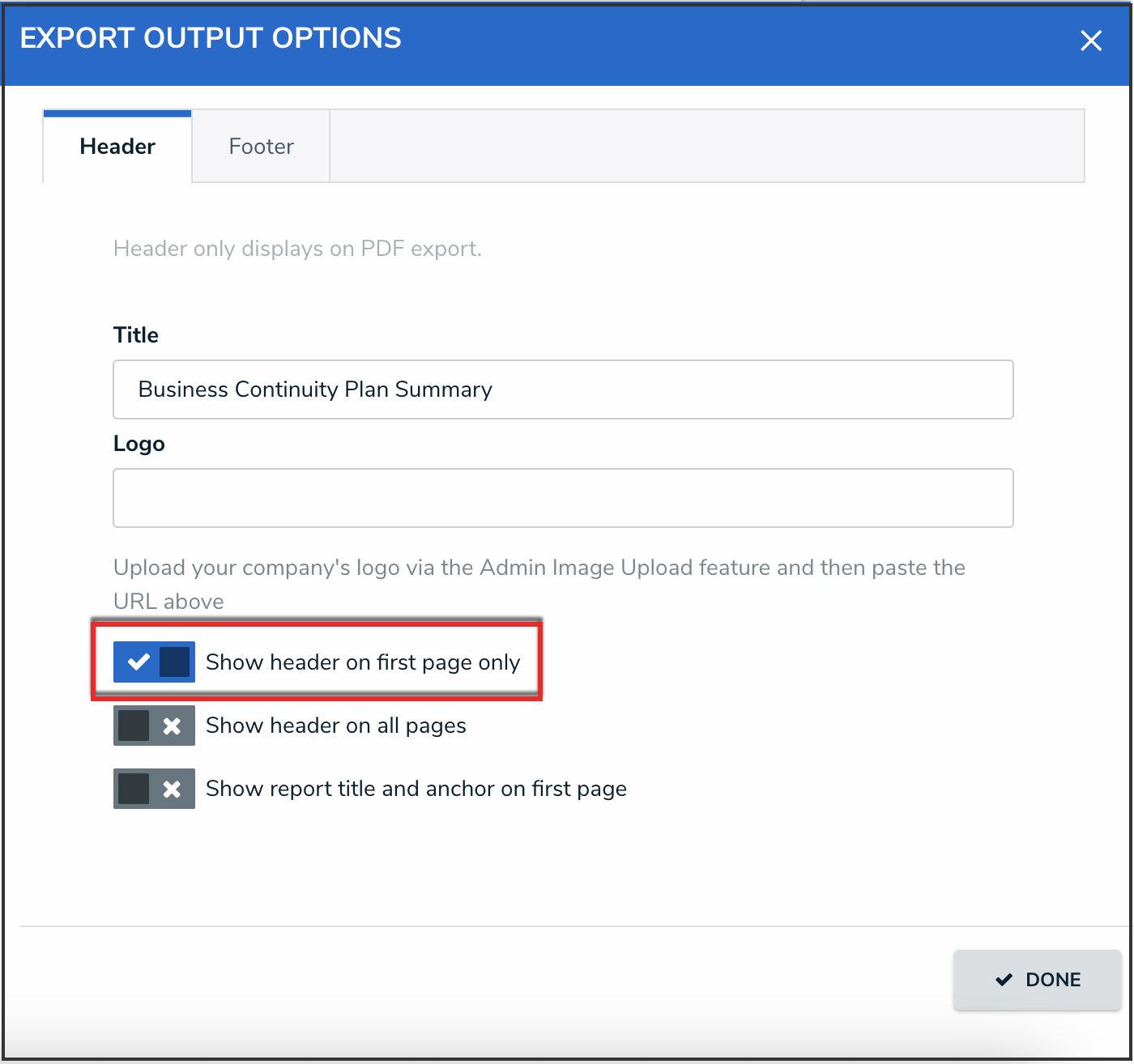The width and height of the screenshot is (1134, 1064).
Task: Click the white checkmark in first toggle
Action: 139,662
